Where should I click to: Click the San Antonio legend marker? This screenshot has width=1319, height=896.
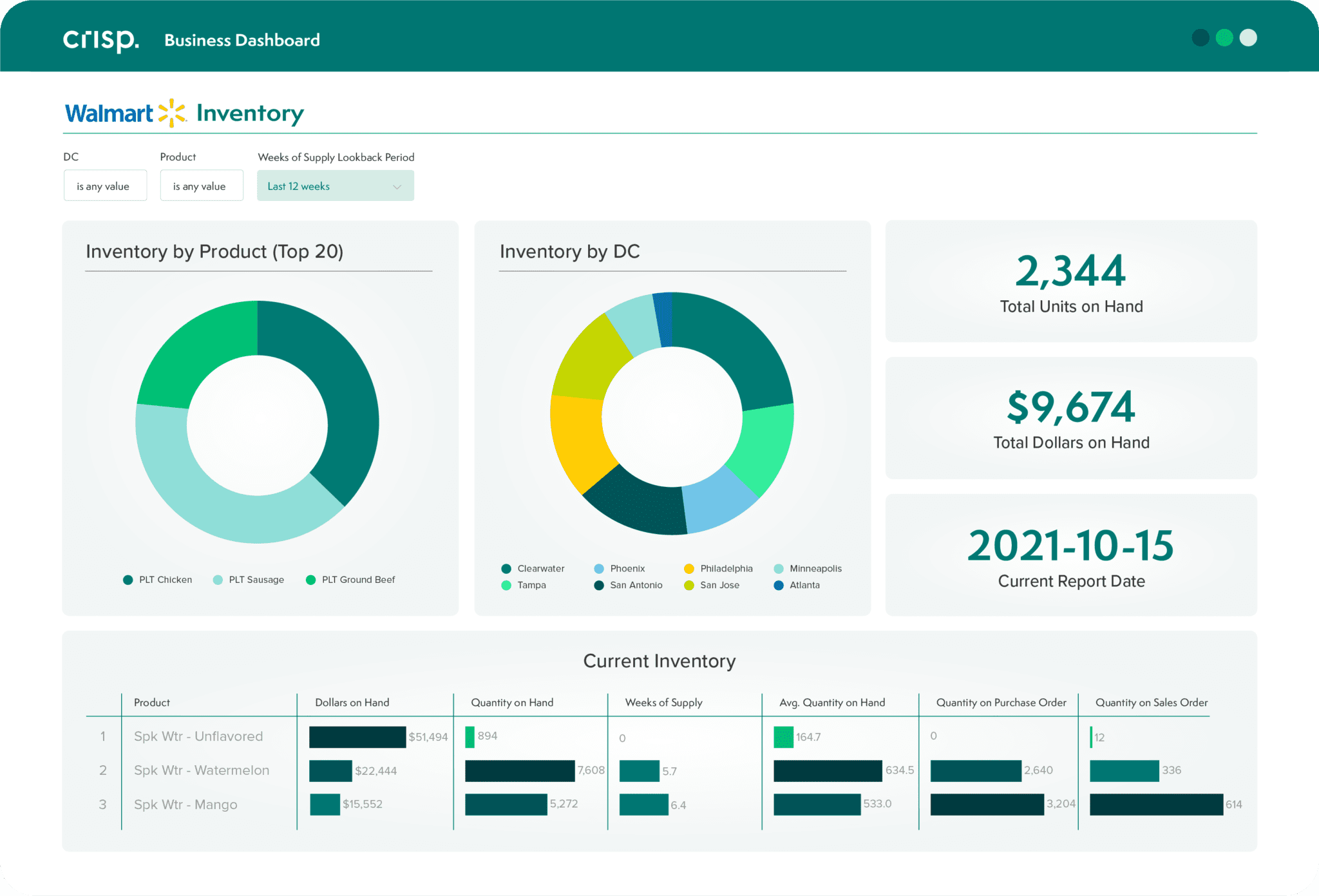click(x=600, y=585)
